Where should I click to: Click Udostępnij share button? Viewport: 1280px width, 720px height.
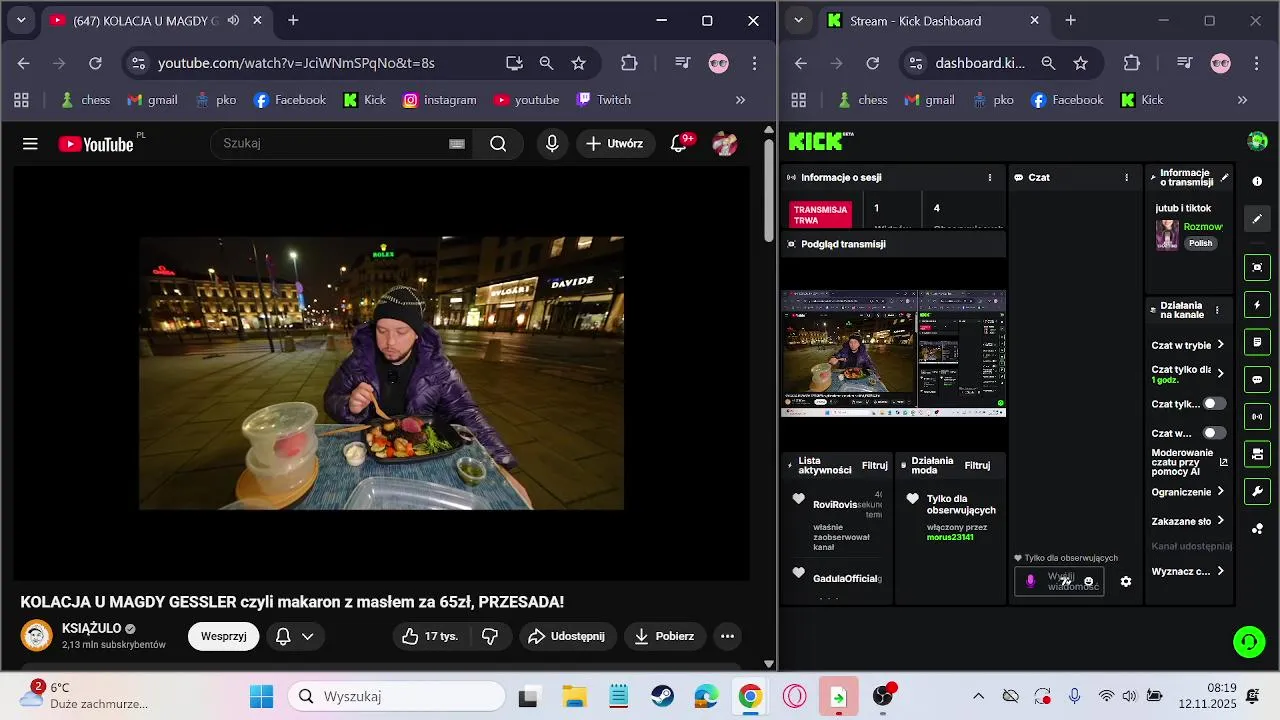[566, 636]
